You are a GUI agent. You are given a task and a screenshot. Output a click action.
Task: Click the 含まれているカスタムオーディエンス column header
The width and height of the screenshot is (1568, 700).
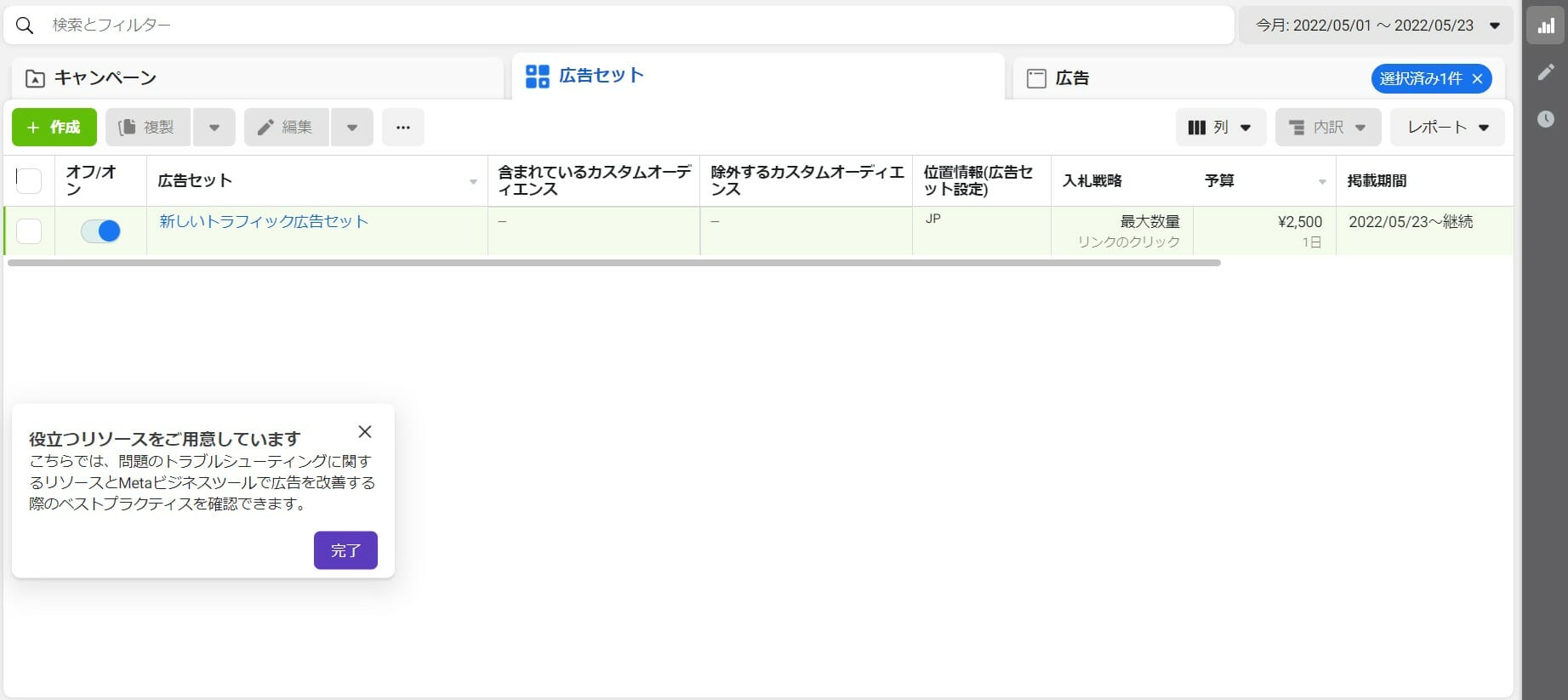594,180
